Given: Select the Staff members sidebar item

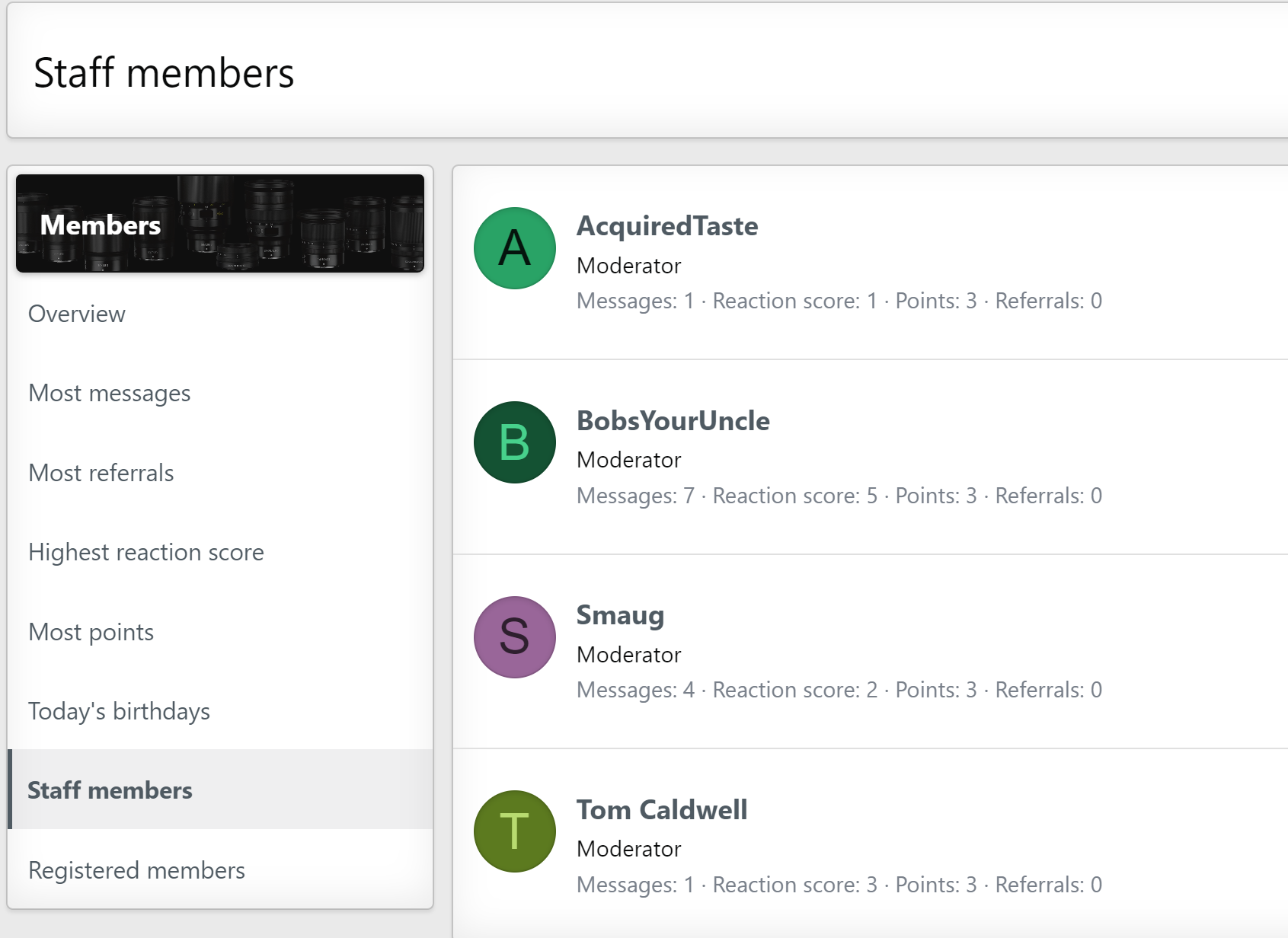Looking at the screenshot, I should [220, 790].
